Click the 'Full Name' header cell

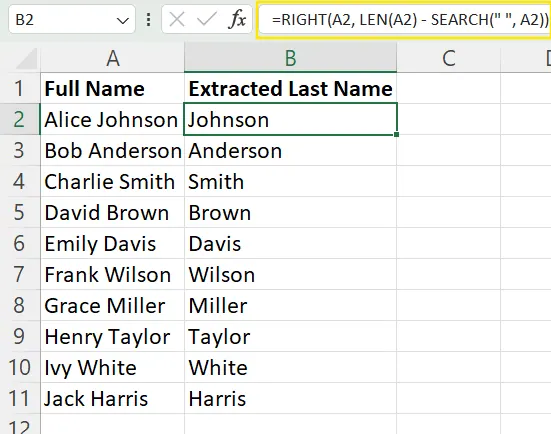pos(112,88)
